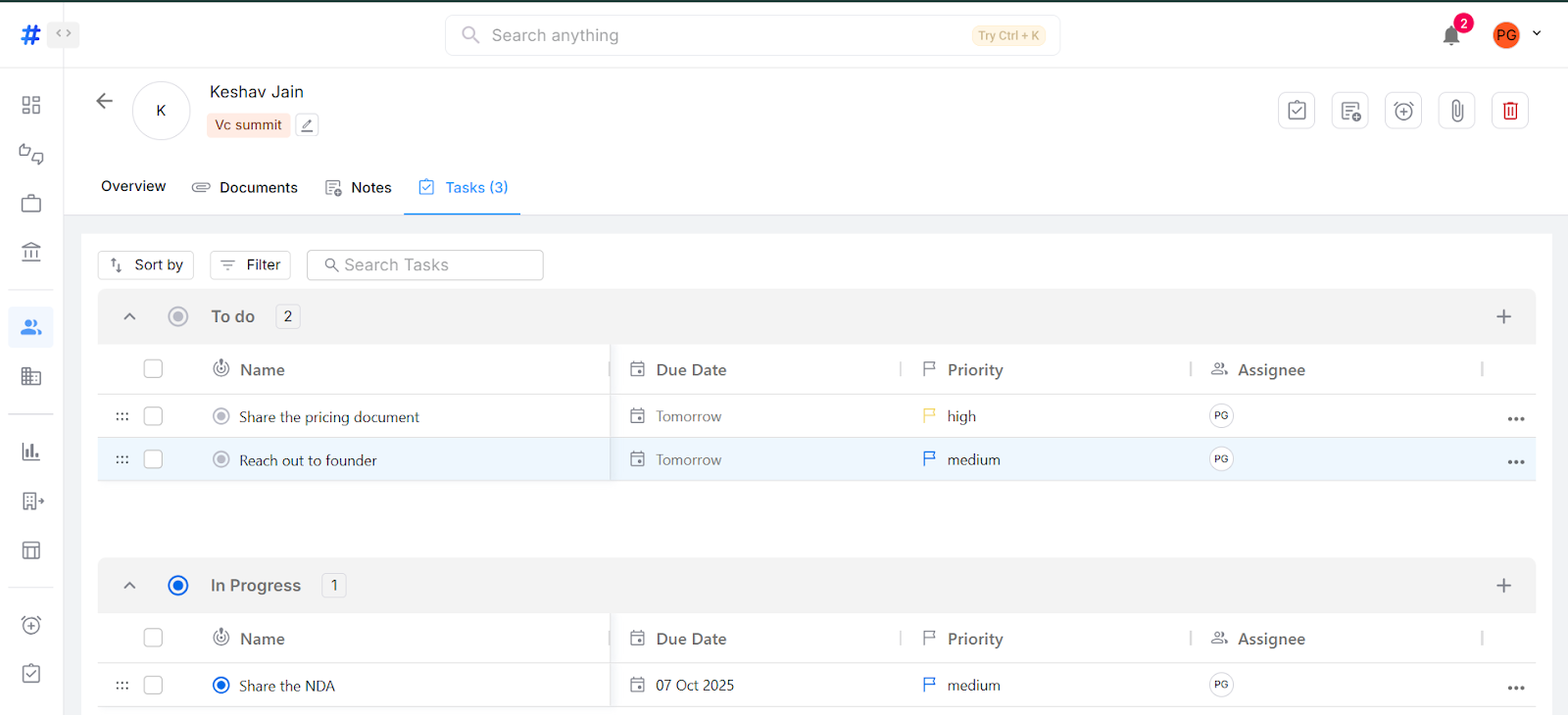Click the Sort by button
Screen dimensions: 1568x715
coord(146,265)
